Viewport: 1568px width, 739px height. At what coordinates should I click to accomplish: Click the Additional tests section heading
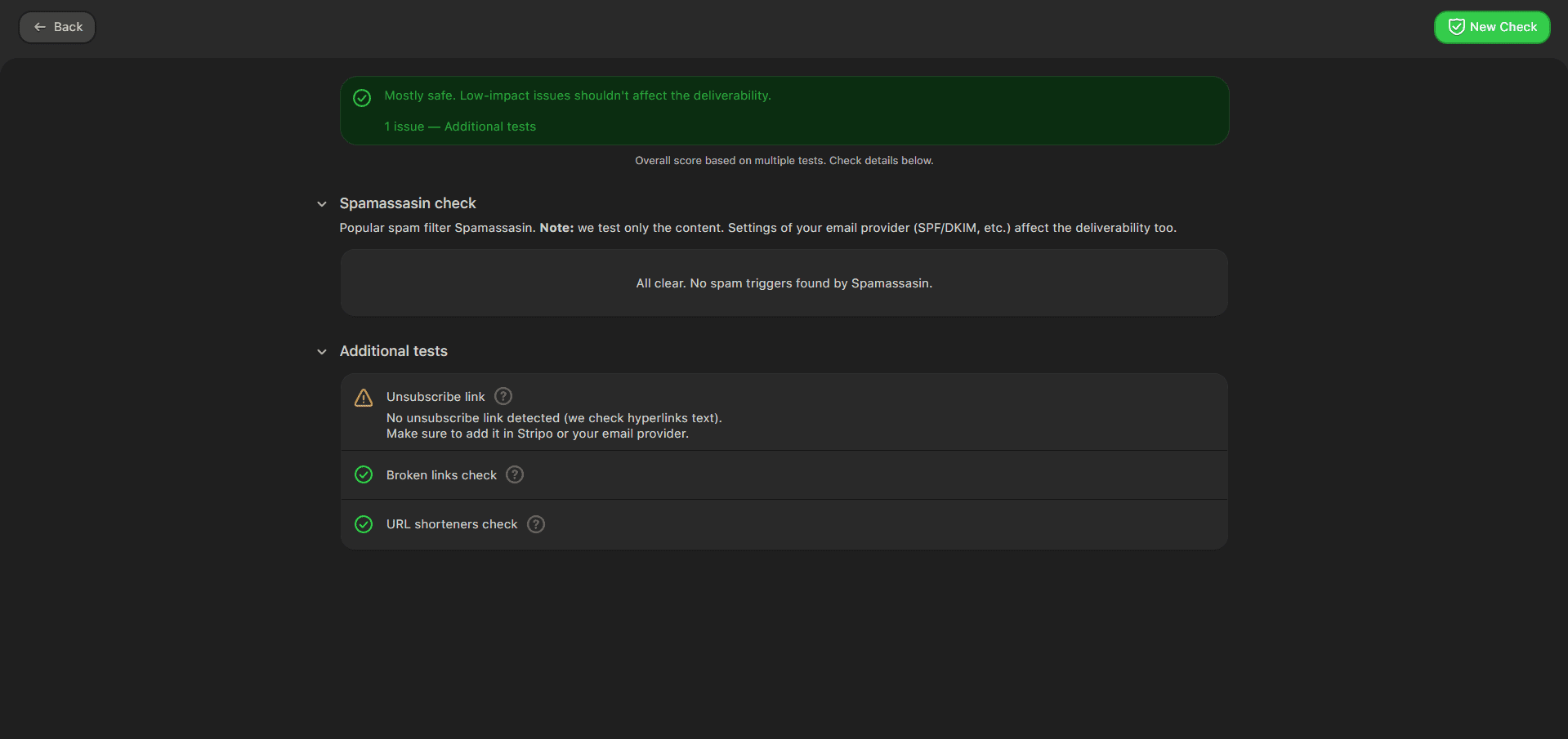(393, 351)
